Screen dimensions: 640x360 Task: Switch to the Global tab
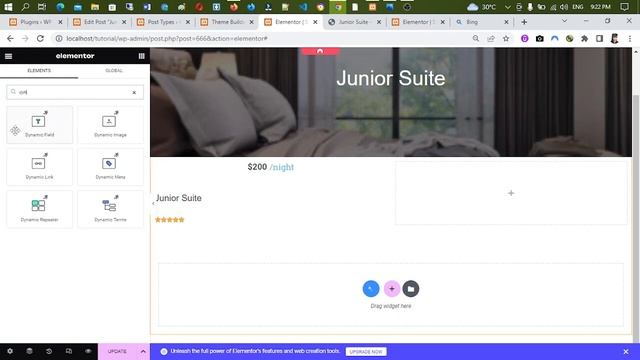tap(114, 71)
